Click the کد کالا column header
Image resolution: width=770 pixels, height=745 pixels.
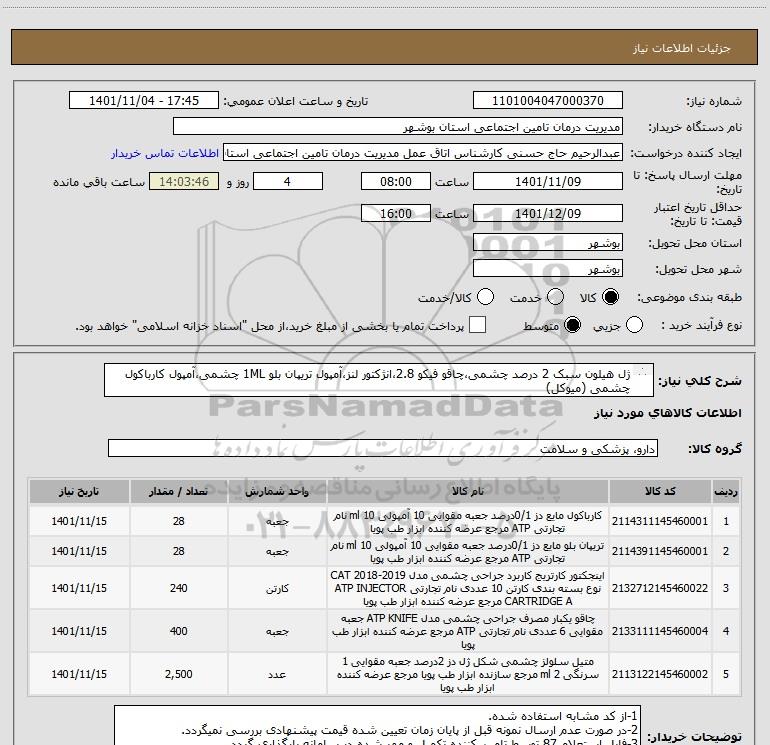pos(660,492)
